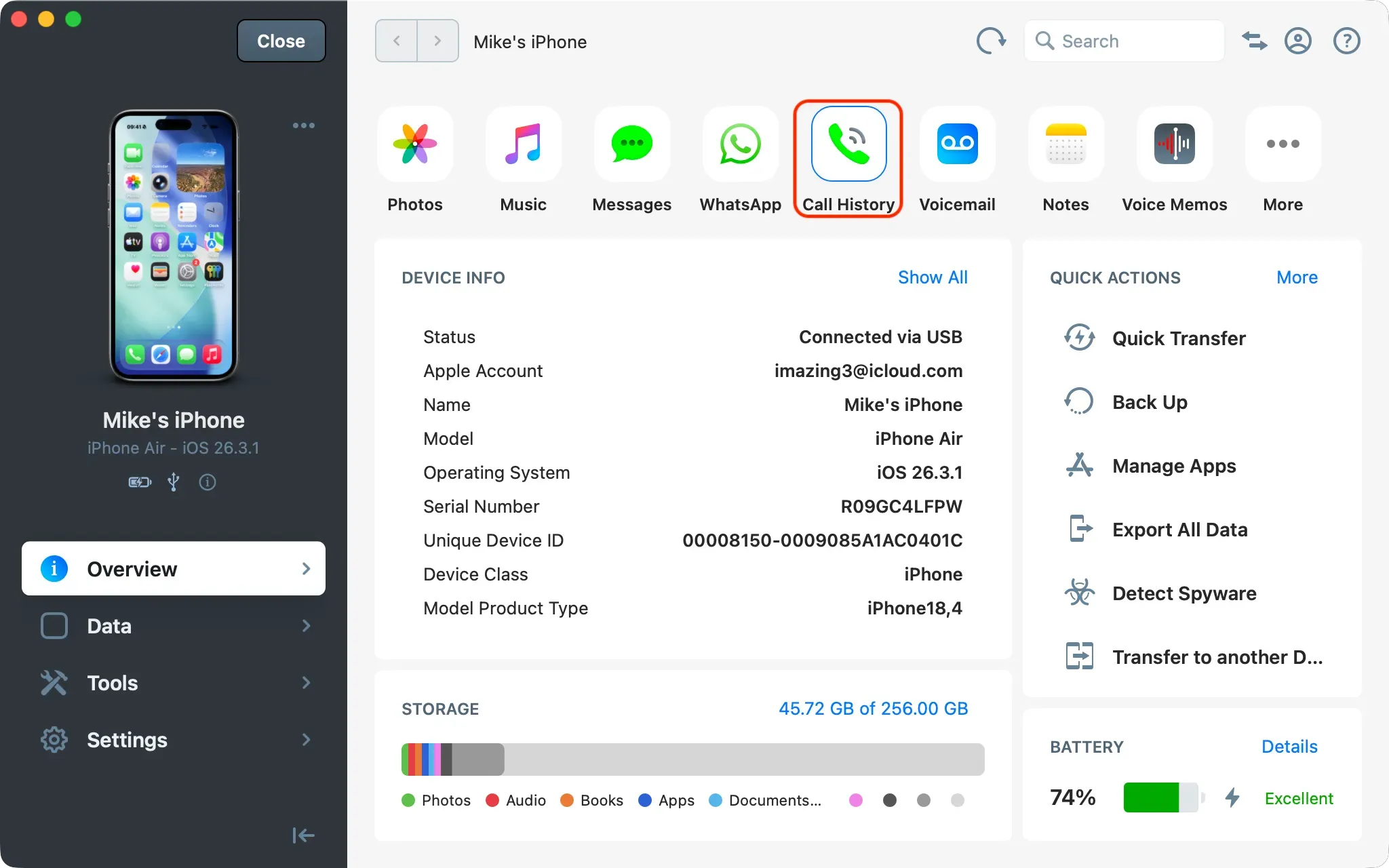
Task: Switch to the Overview section
Action: [173, 568]
